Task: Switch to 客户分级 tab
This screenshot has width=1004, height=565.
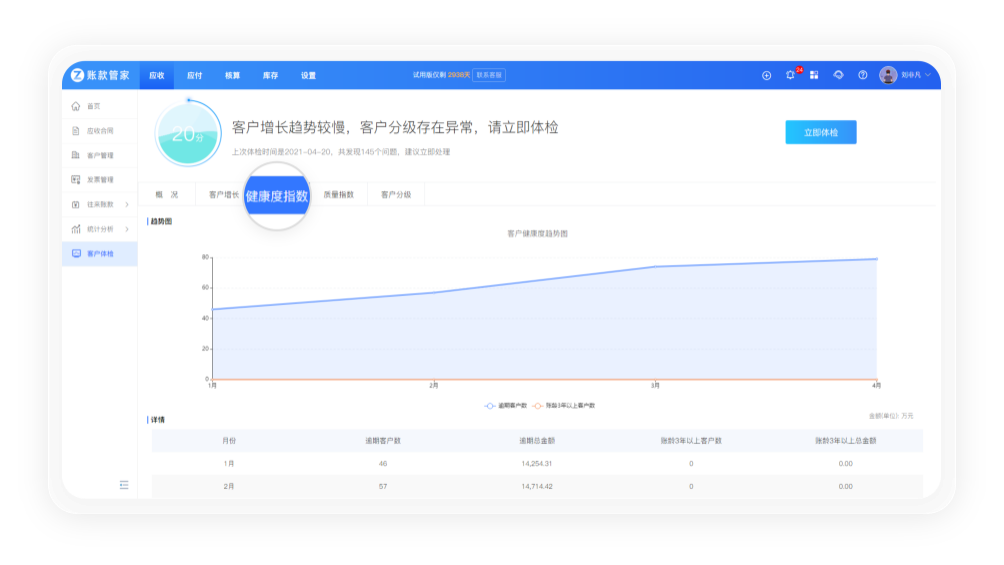Action: point(396,195)
